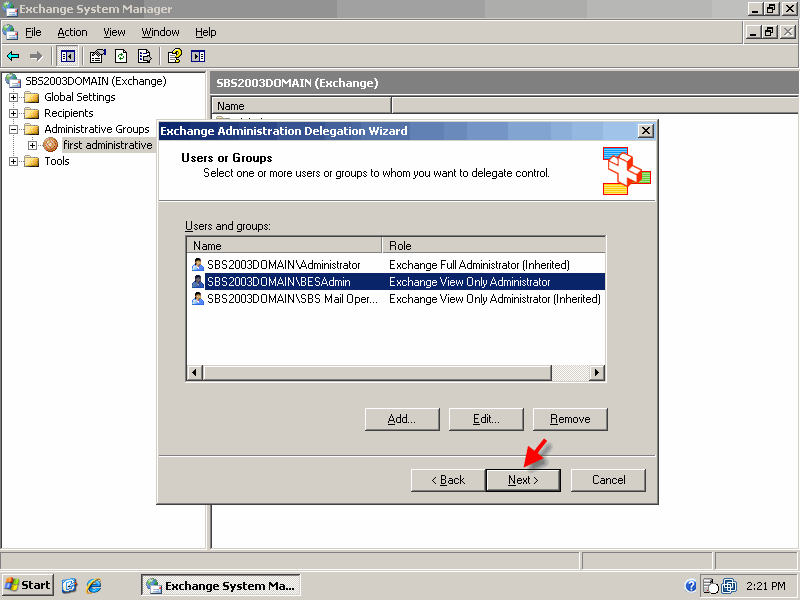Select SBS2003DOMAIN\Administrator row
The width and height of the screenshot is (800, 600).
click(396, 264)
